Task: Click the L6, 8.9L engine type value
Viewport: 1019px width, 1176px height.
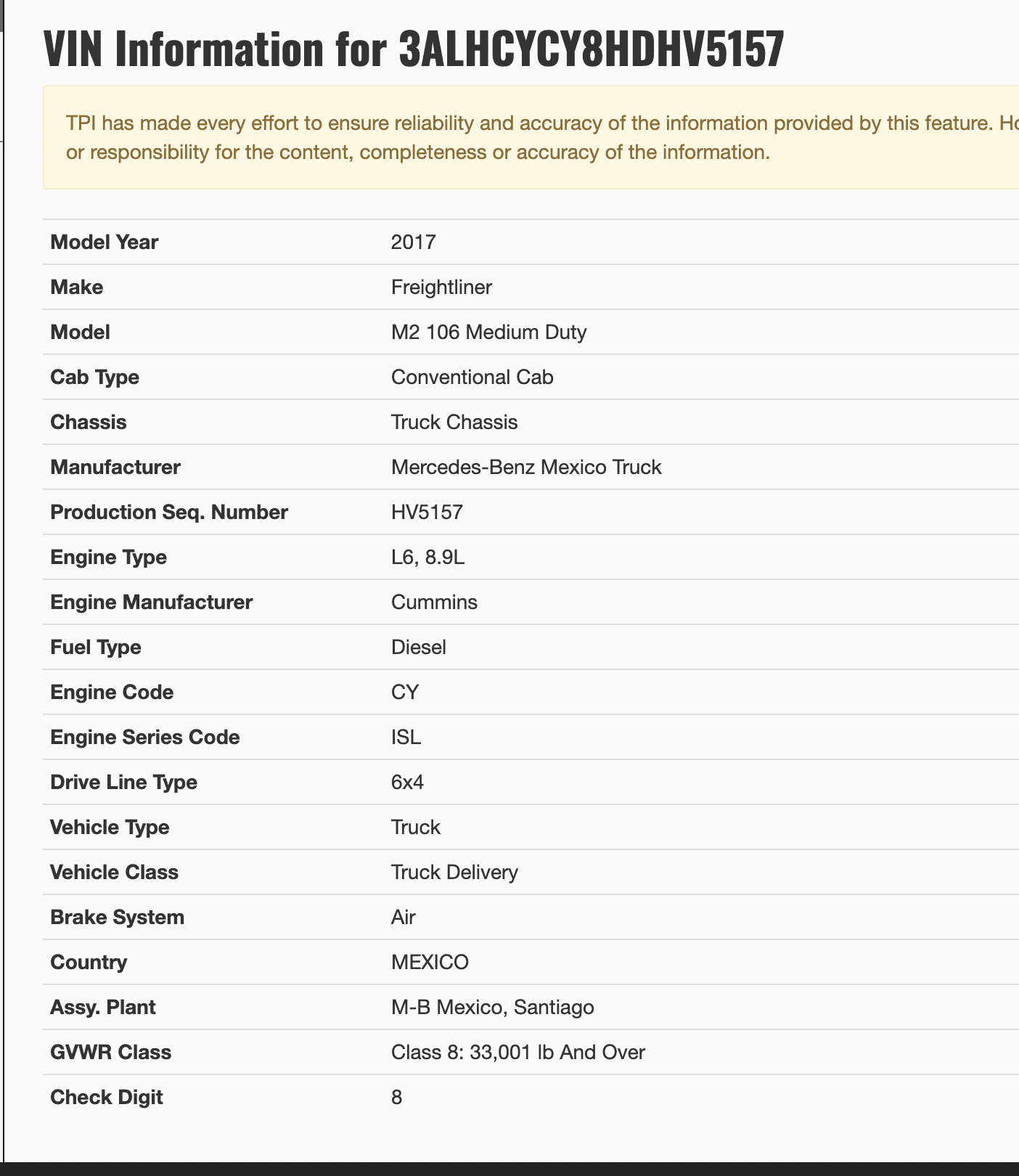Action: [x=427, y=557]
